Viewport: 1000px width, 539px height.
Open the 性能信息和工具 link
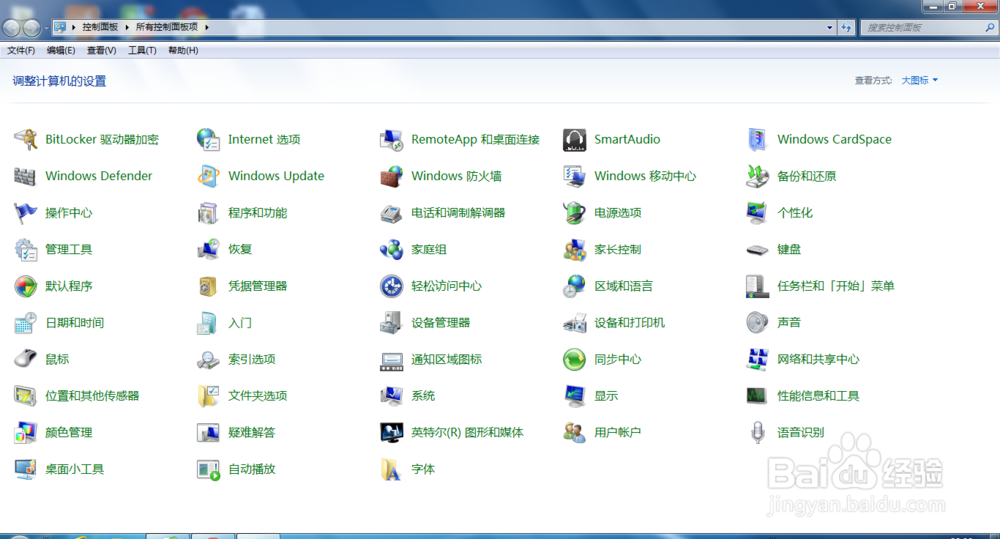818,396
